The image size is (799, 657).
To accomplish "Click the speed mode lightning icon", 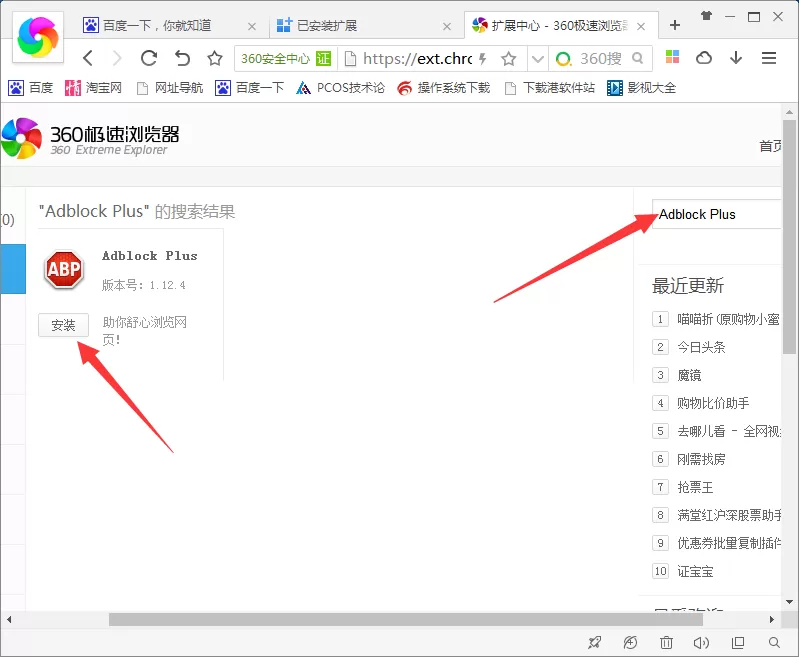I will [x=482, y=59].
